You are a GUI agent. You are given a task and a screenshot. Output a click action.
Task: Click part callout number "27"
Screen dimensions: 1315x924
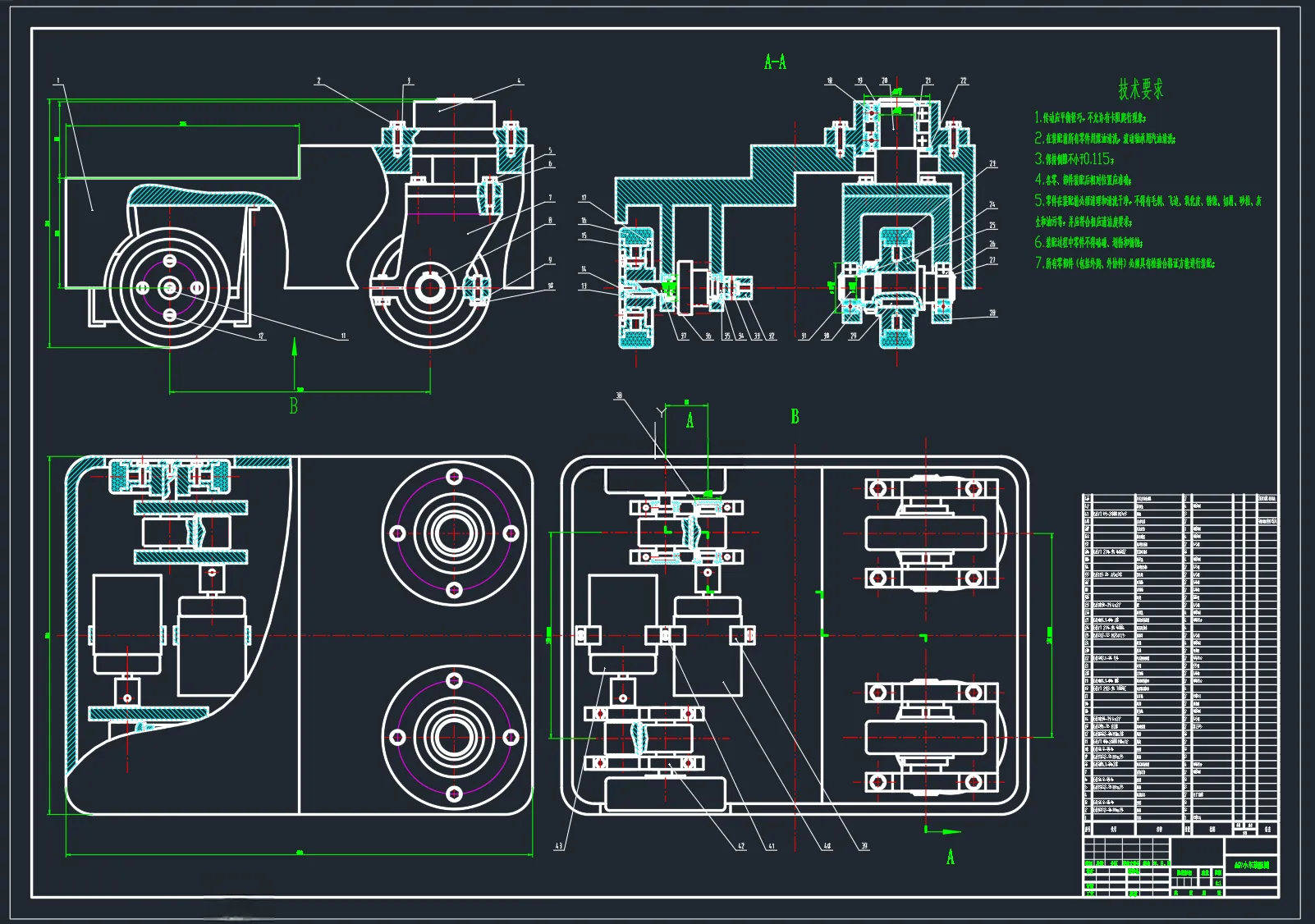pyautogui.click(x=992, y=260)
